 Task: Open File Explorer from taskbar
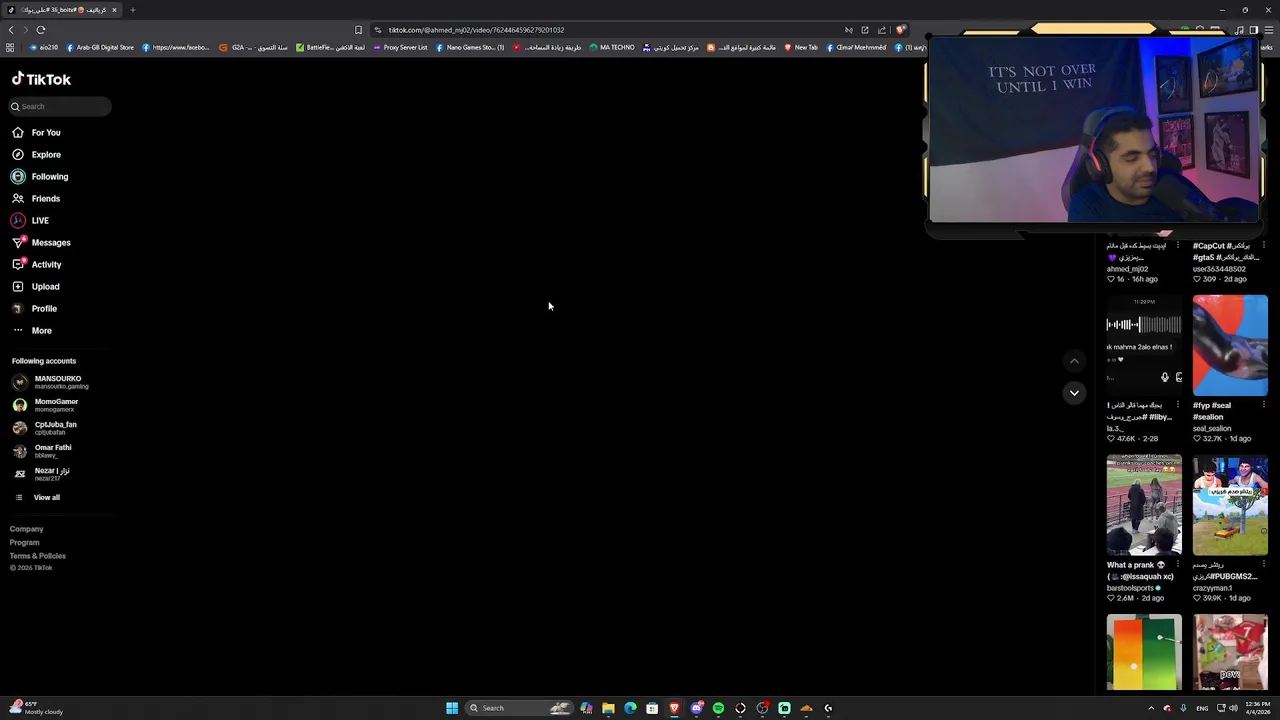pos(608,708)
